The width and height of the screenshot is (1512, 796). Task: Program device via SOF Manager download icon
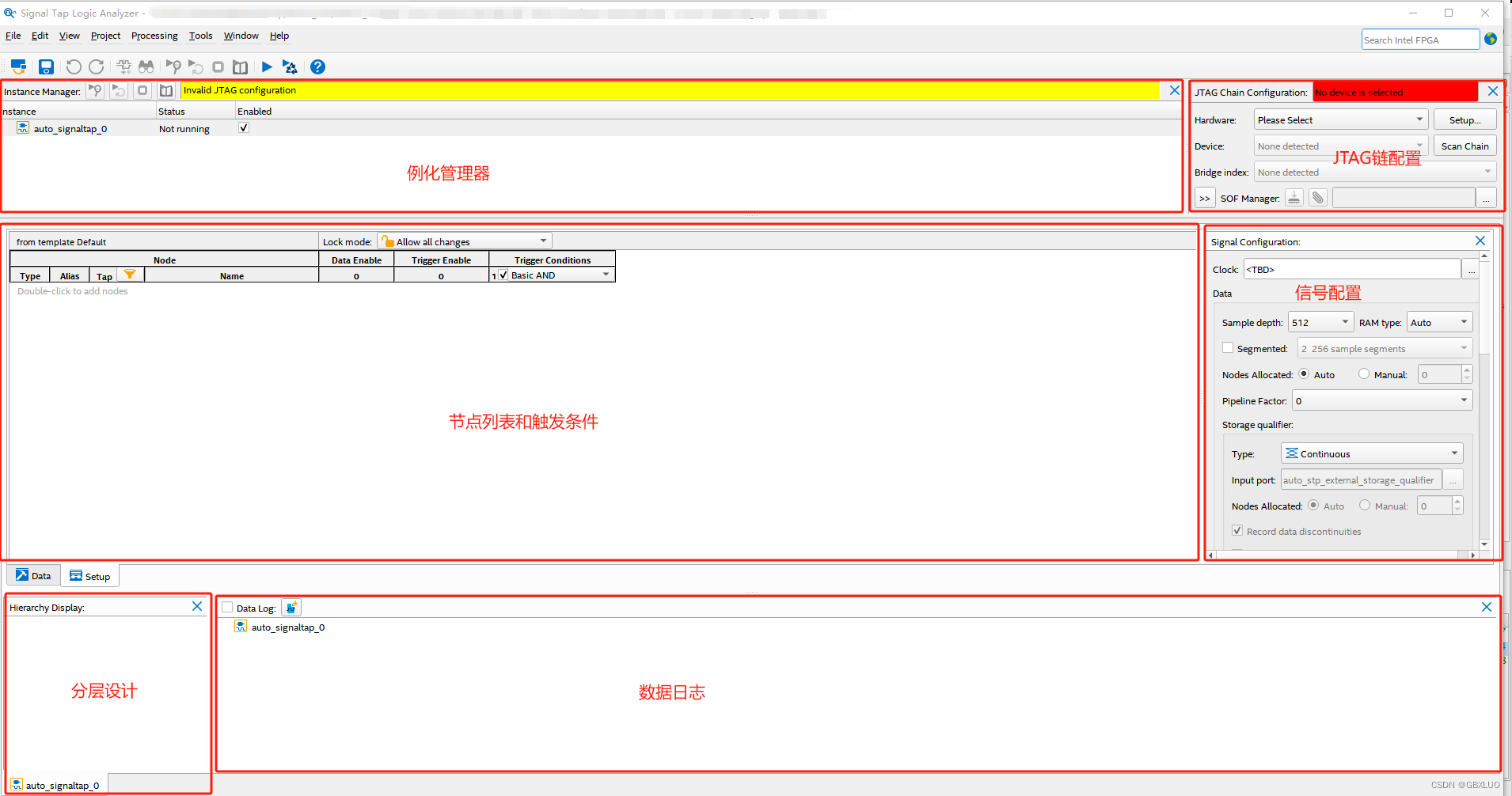(x=1294, y=197)
